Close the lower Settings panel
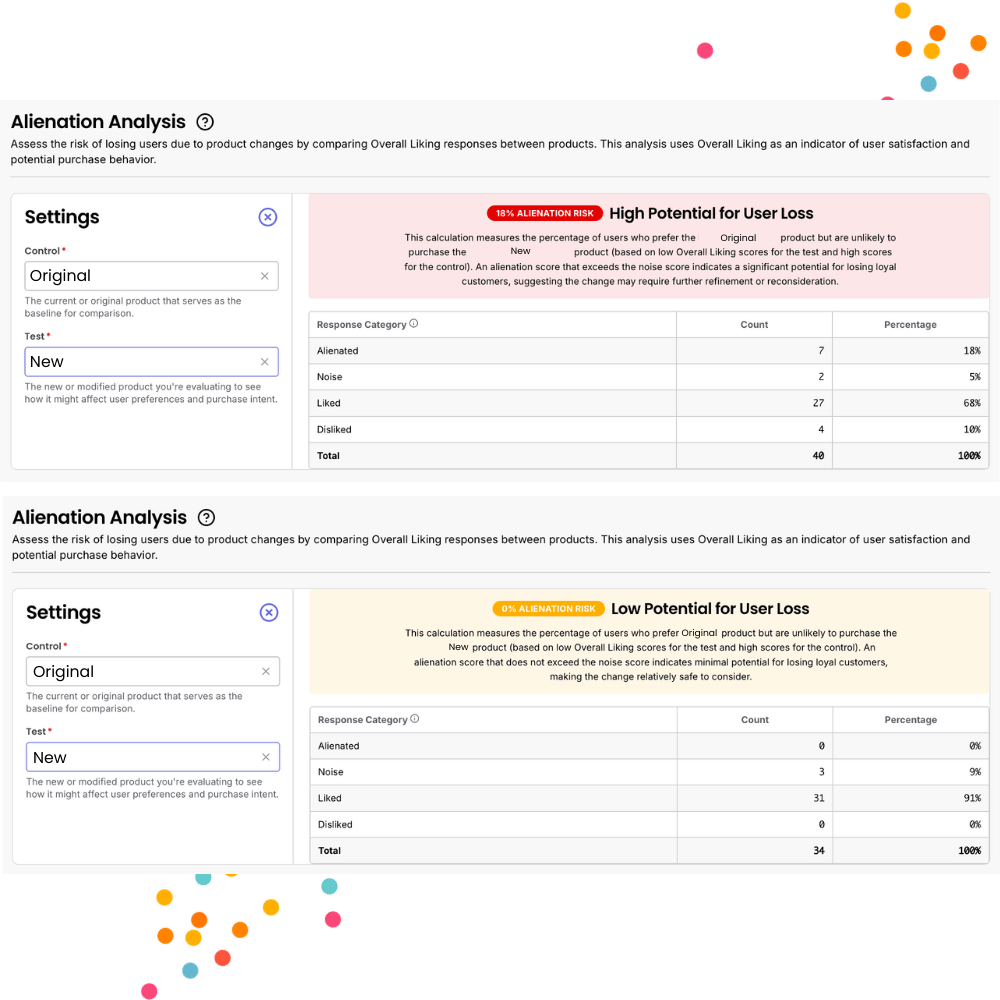This screenshot has width=1000, height=1000. coord(268,612)
